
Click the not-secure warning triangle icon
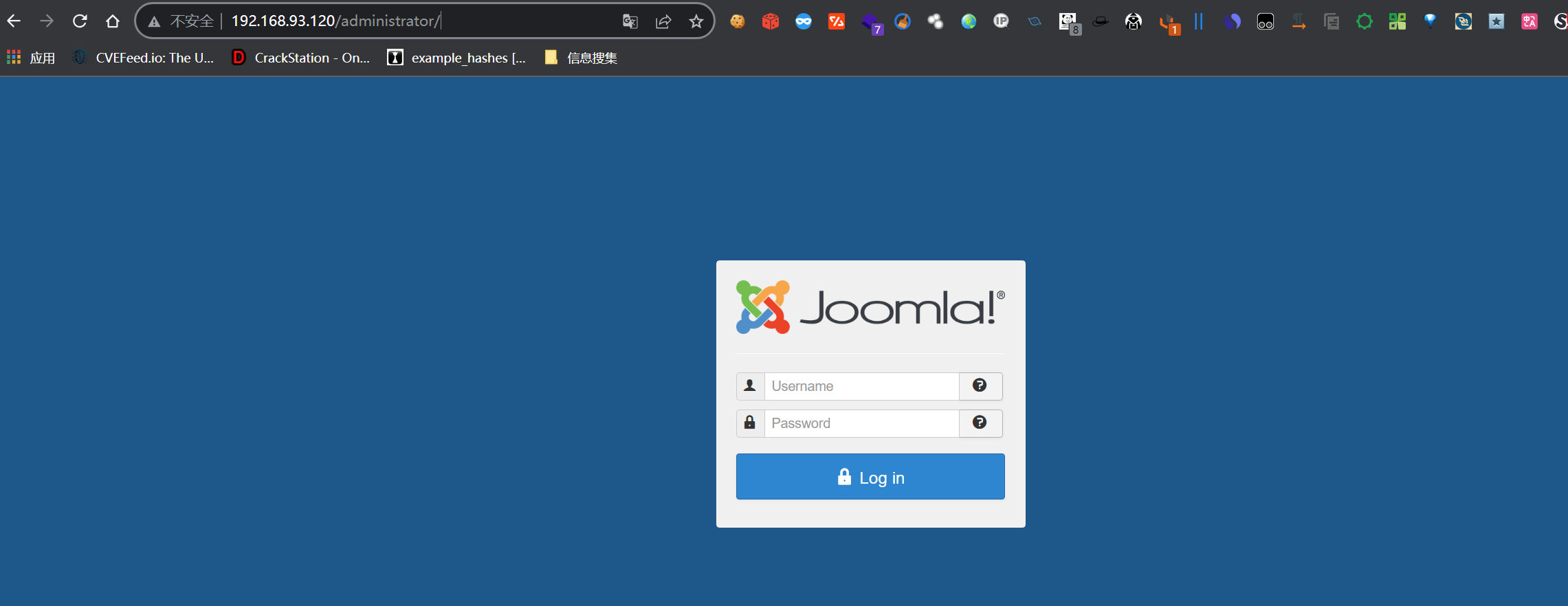pyautogui.click(x=155, y=22)
